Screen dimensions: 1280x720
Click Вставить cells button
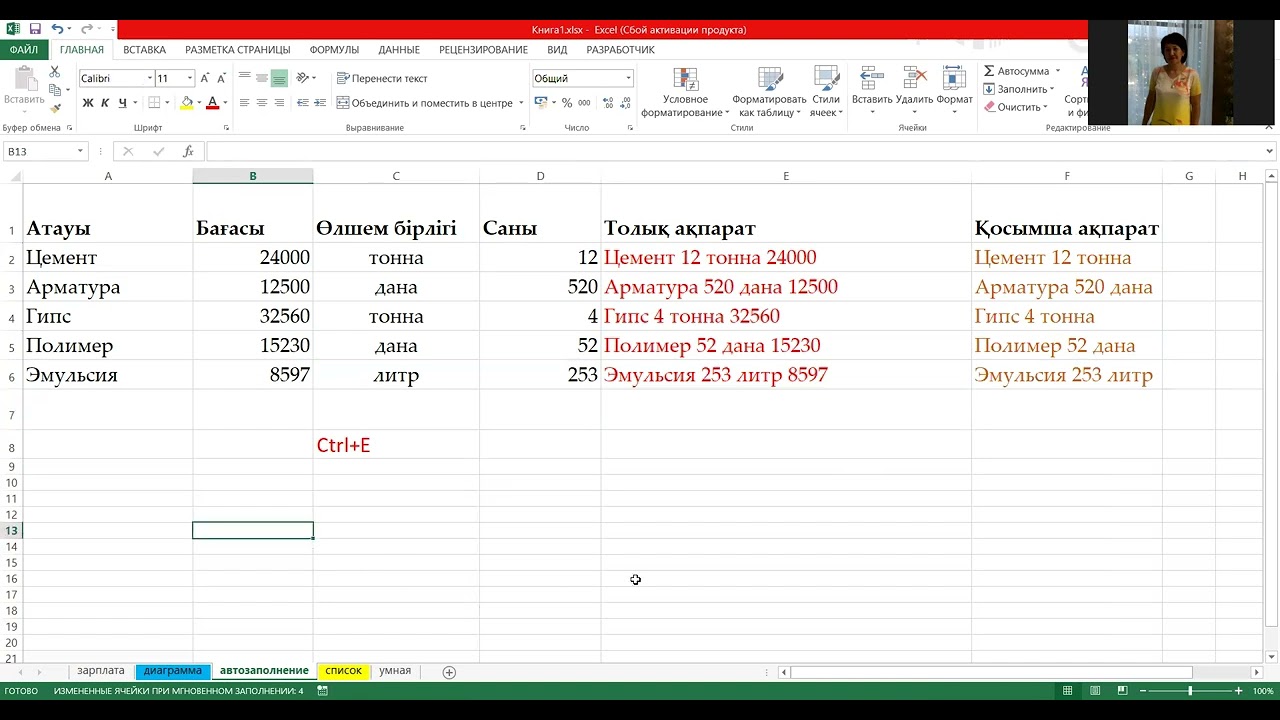click(872, 93)
